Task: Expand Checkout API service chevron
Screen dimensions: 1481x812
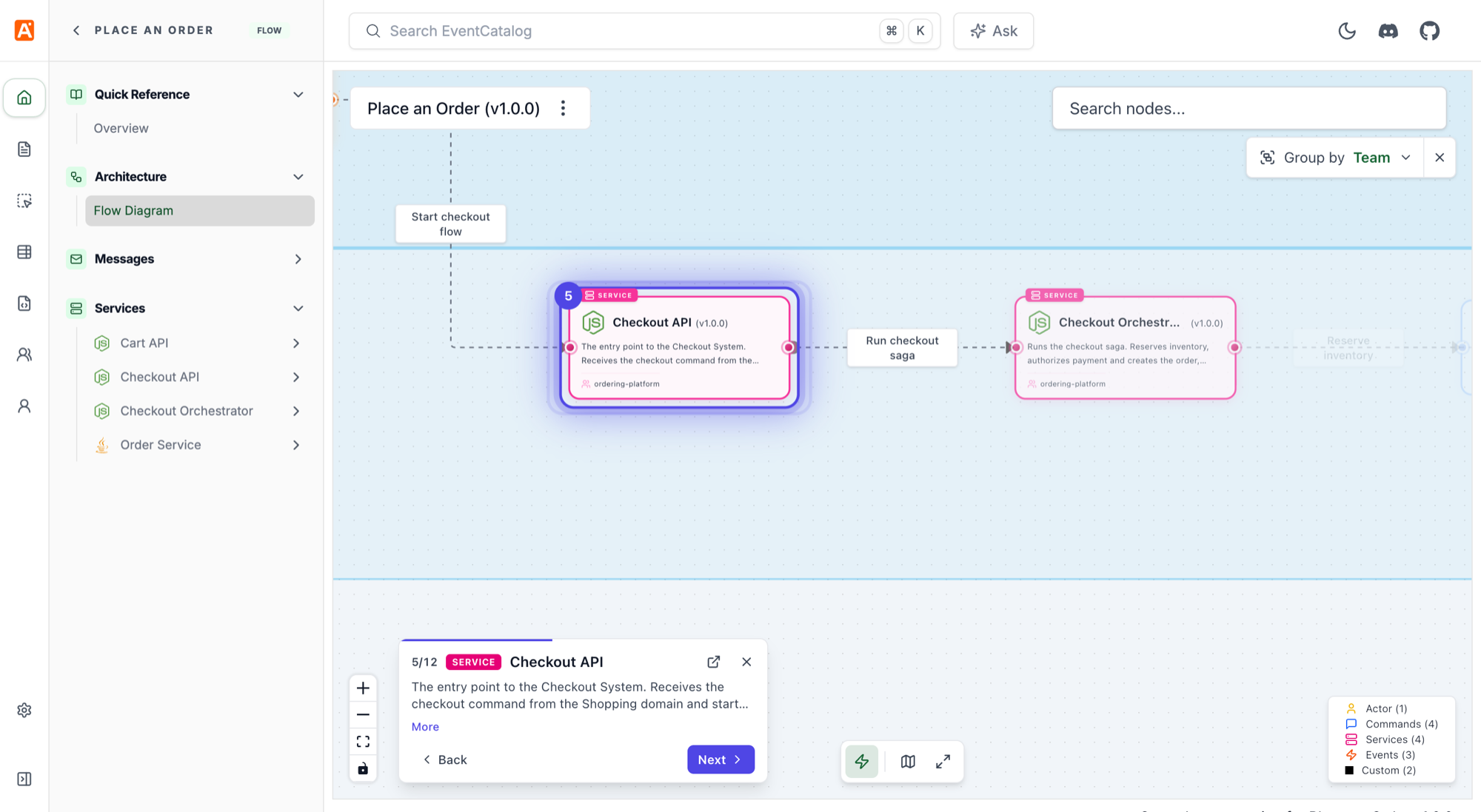Action: (296, 378)
